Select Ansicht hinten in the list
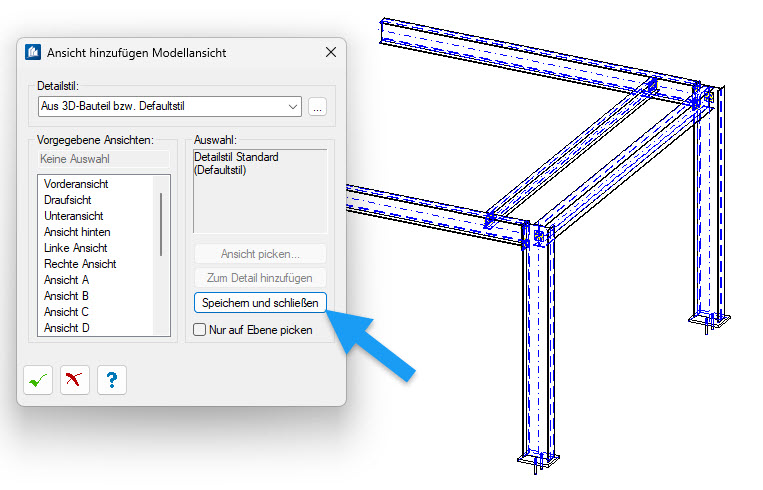Screen dimensions: 763x490 77,232
